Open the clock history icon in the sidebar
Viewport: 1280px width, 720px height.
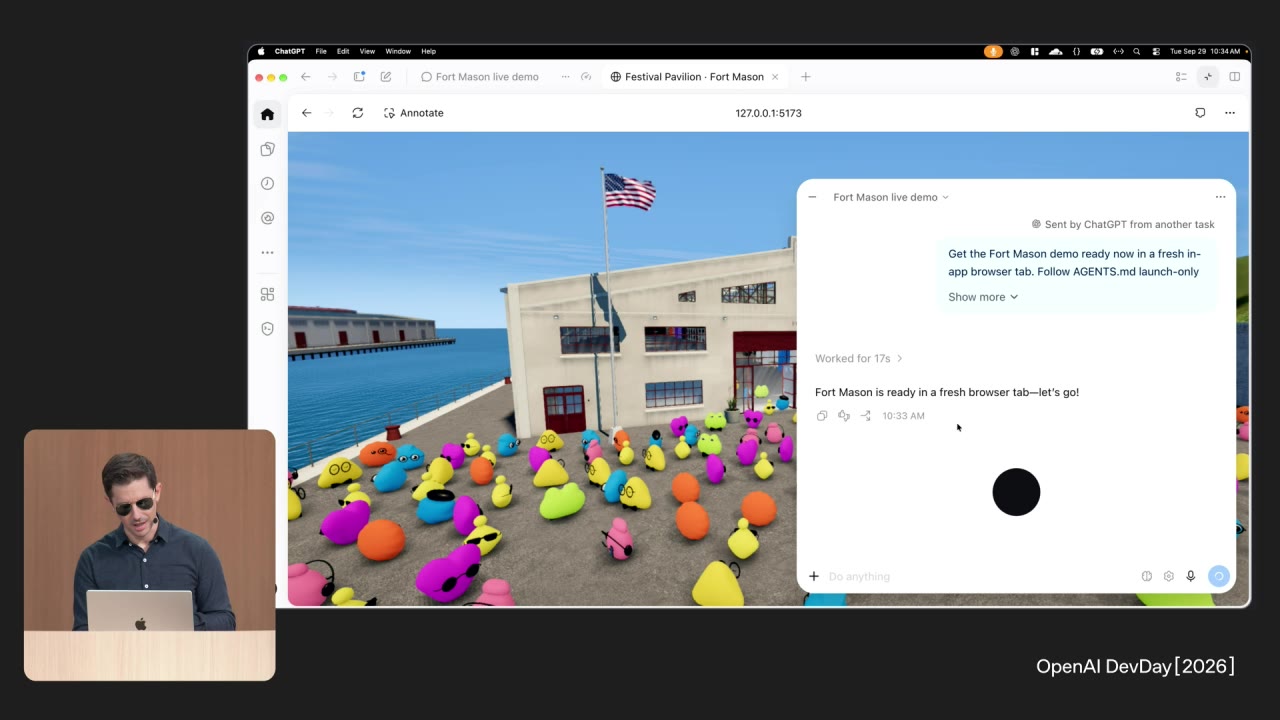[x=267, y=183]
